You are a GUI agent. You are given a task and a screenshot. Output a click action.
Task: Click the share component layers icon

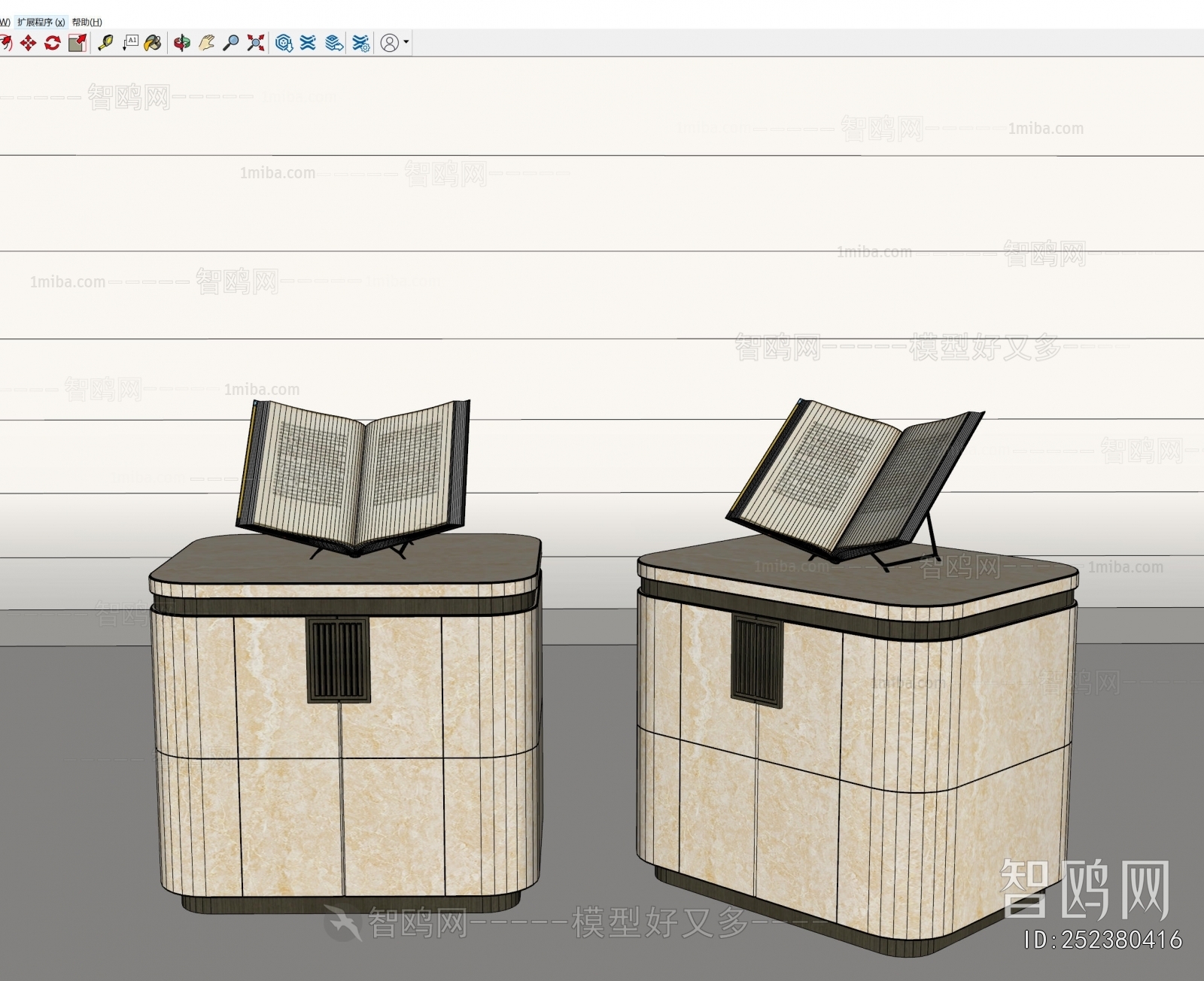334,43
